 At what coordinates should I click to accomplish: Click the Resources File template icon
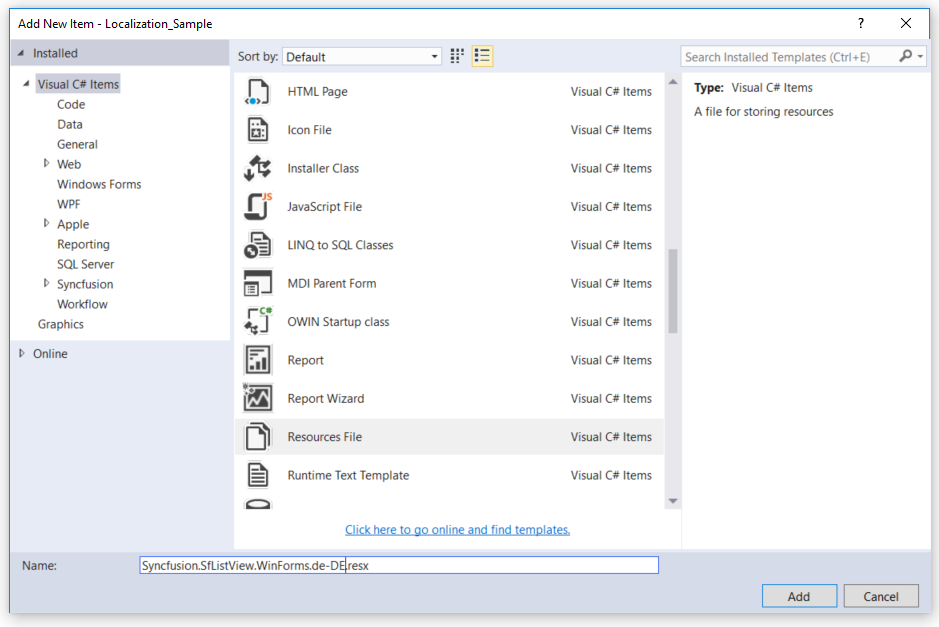tap(258, 437)
